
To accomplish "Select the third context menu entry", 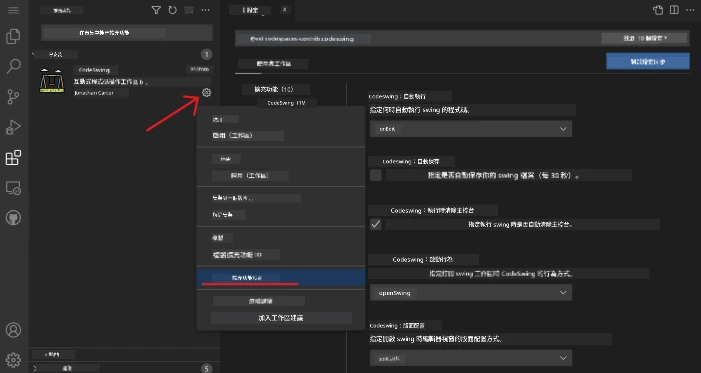I will (281, 159).
